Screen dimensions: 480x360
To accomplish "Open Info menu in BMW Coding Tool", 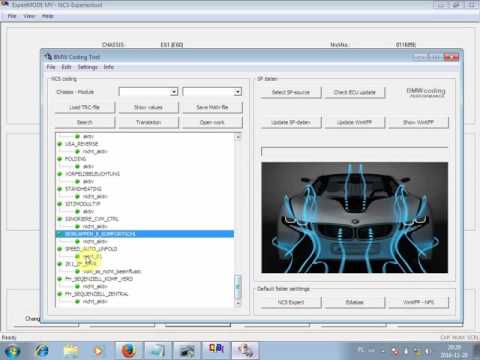I will pyautogui.click(x=109, y=67).
